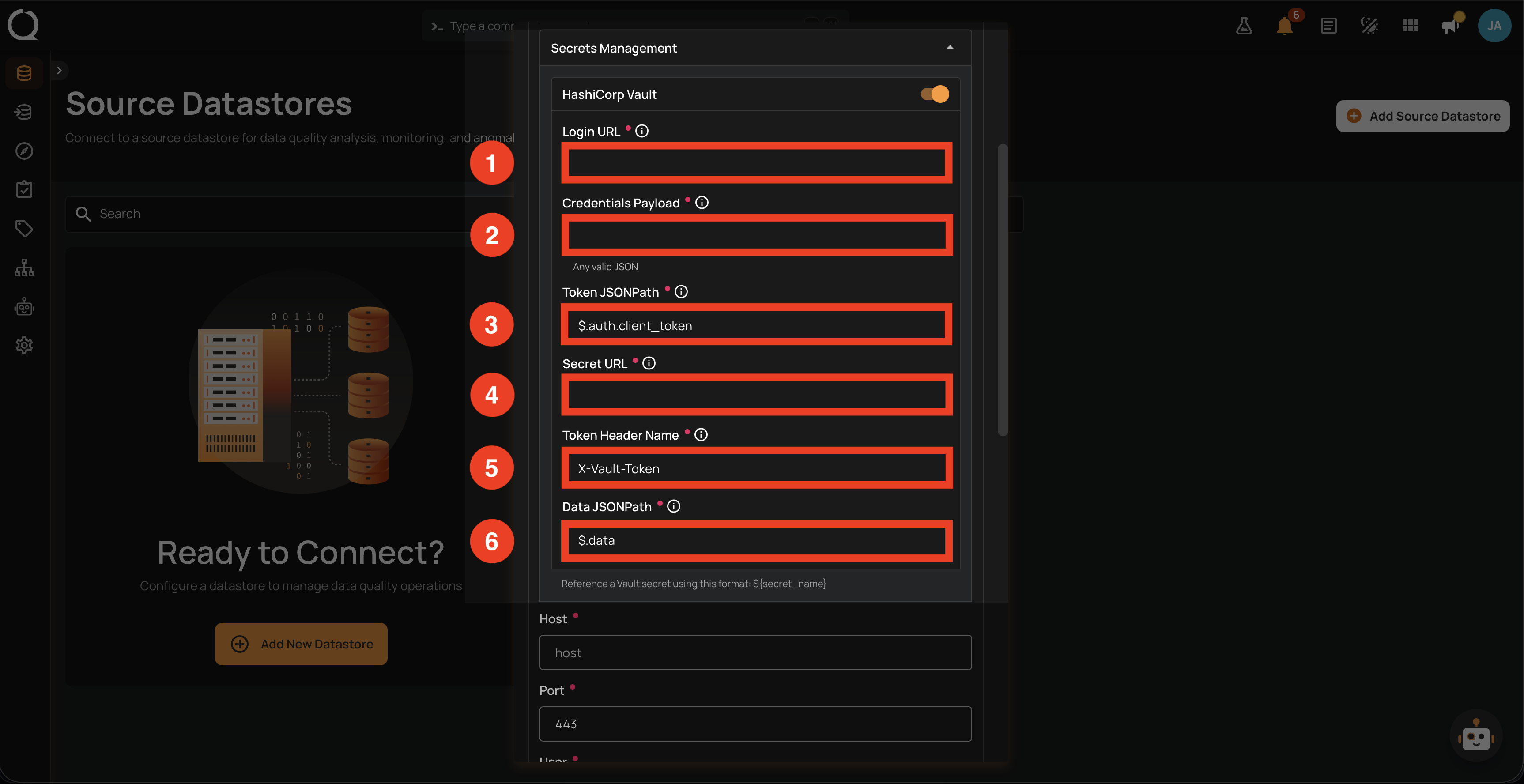Click the magic wand theme icon in top bar
Image resolution: width=1524 pixels, height=784 pixels.
(1369, 26)
